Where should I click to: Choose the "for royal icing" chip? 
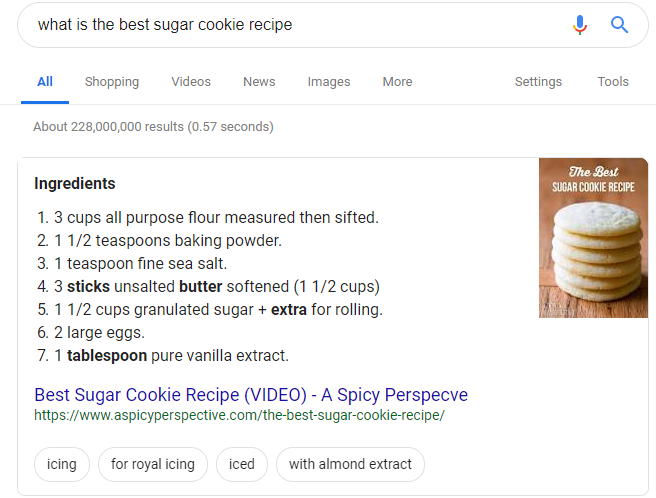(153, 464)
